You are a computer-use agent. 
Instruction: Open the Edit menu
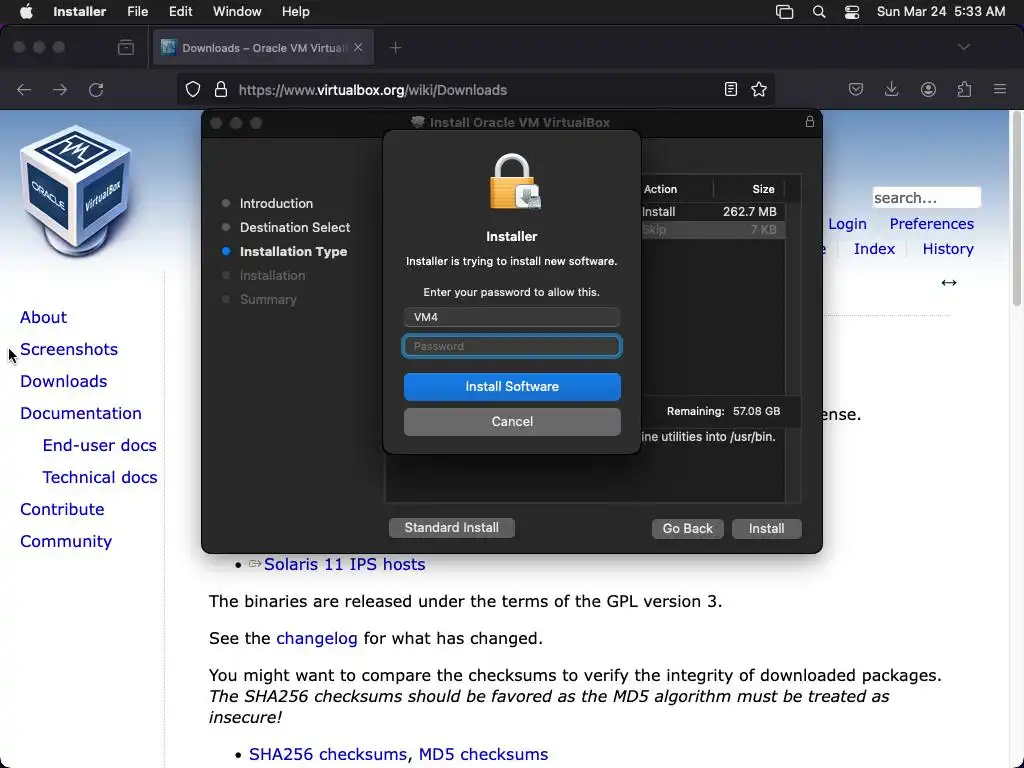tap(180, 12)
